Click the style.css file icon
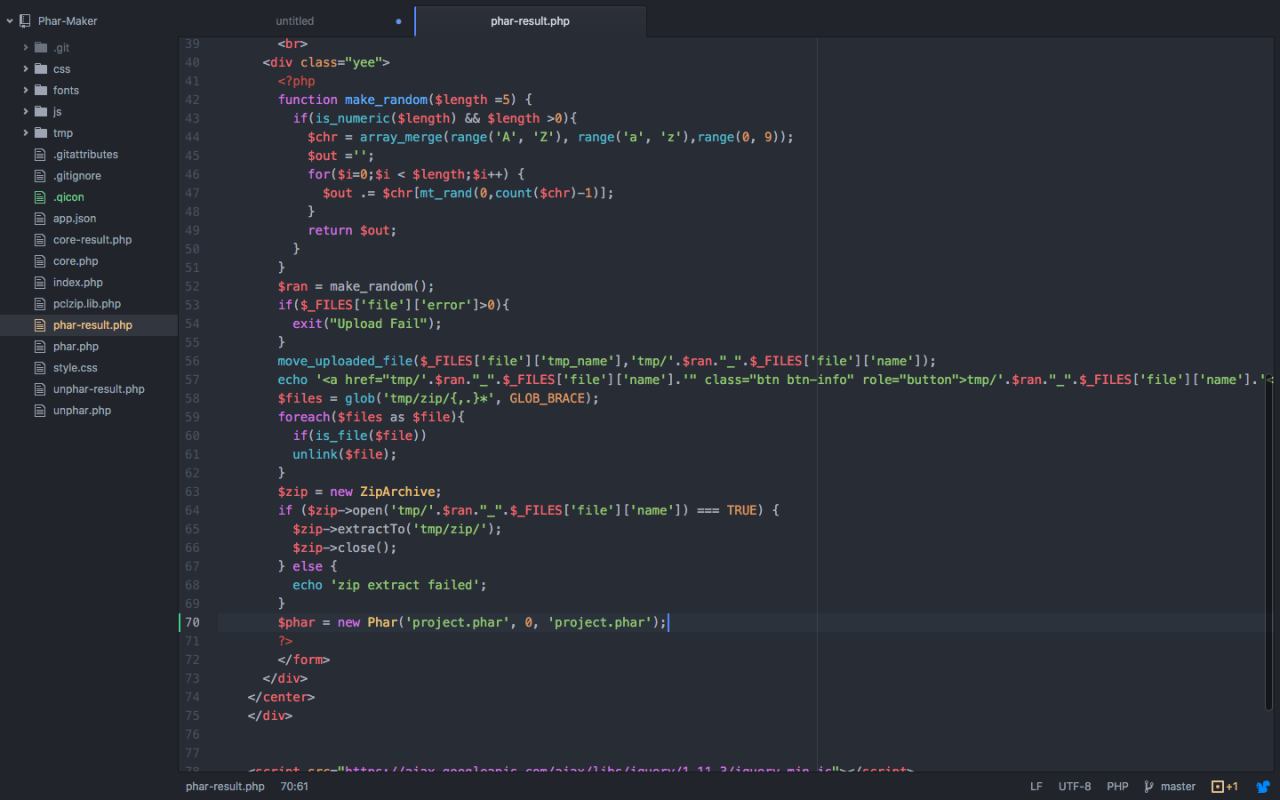1280x800 pixels. coord(41,368)
